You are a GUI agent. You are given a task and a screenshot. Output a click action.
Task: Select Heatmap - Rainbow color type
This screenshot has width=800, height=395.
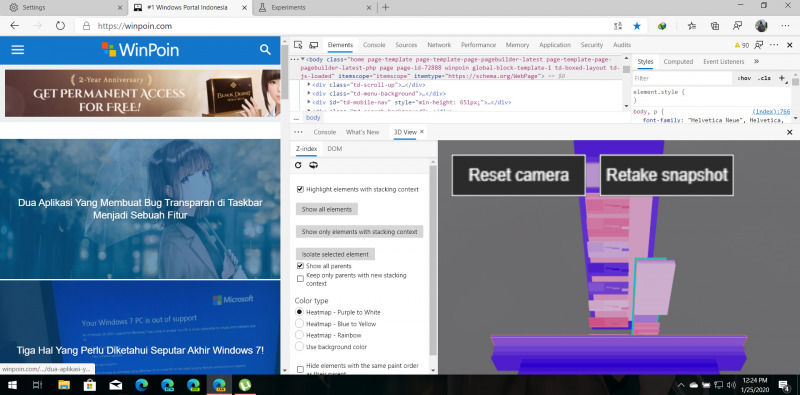pyautogui.click(x=299, y=335)
